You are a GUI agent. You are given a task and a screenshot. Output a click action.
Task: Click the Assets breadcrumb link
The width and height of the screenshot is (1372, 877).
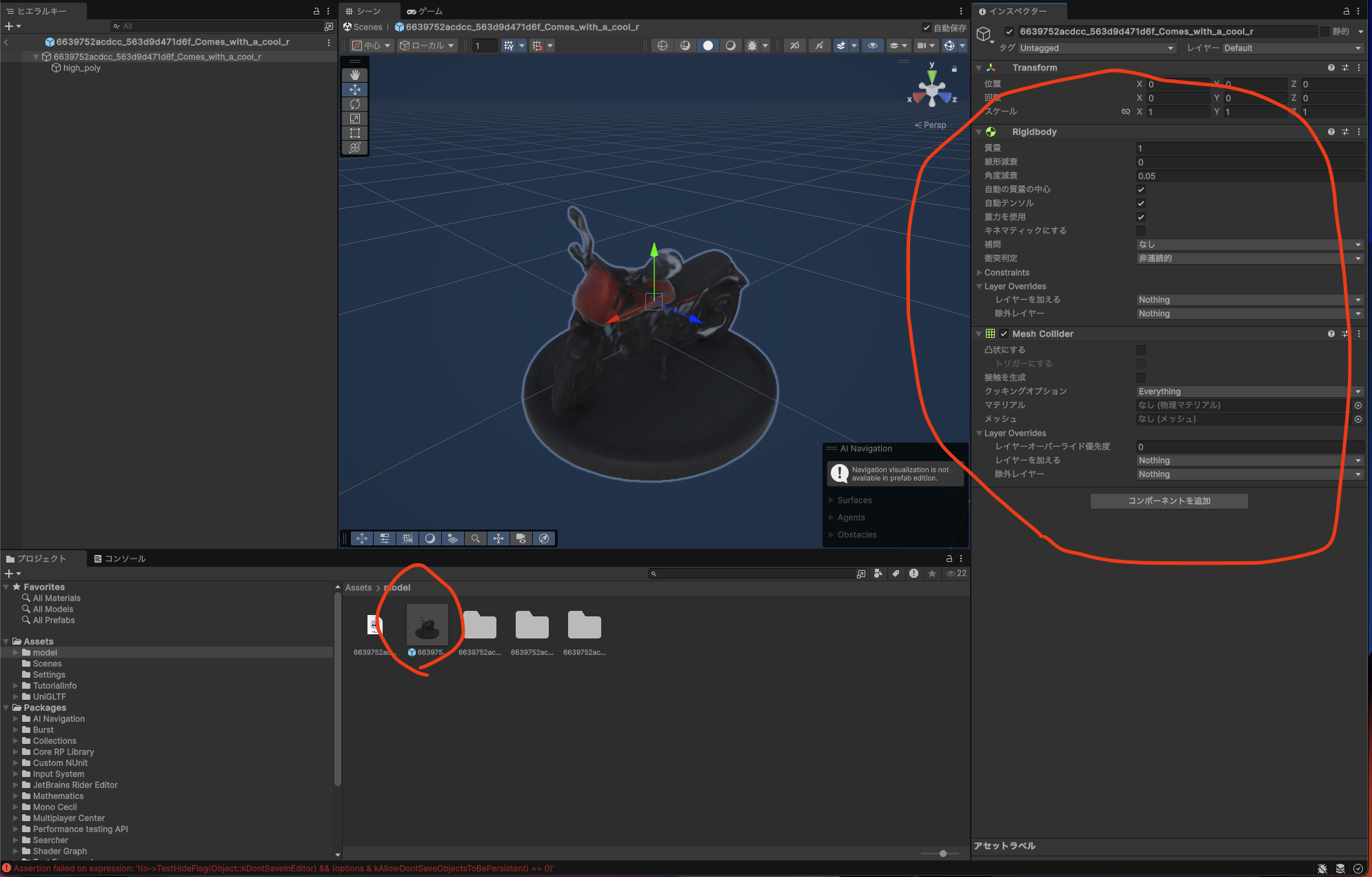tap(358, 587)
